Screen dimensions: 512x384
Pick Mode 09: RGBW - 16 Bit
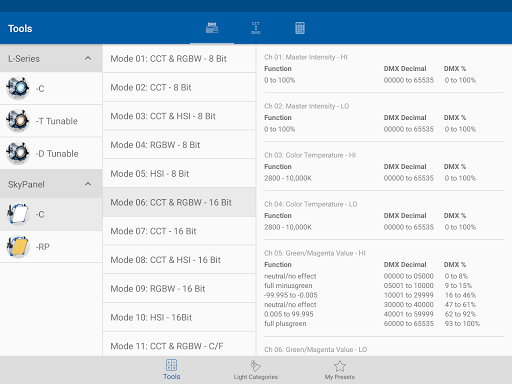tap(179, 288)
